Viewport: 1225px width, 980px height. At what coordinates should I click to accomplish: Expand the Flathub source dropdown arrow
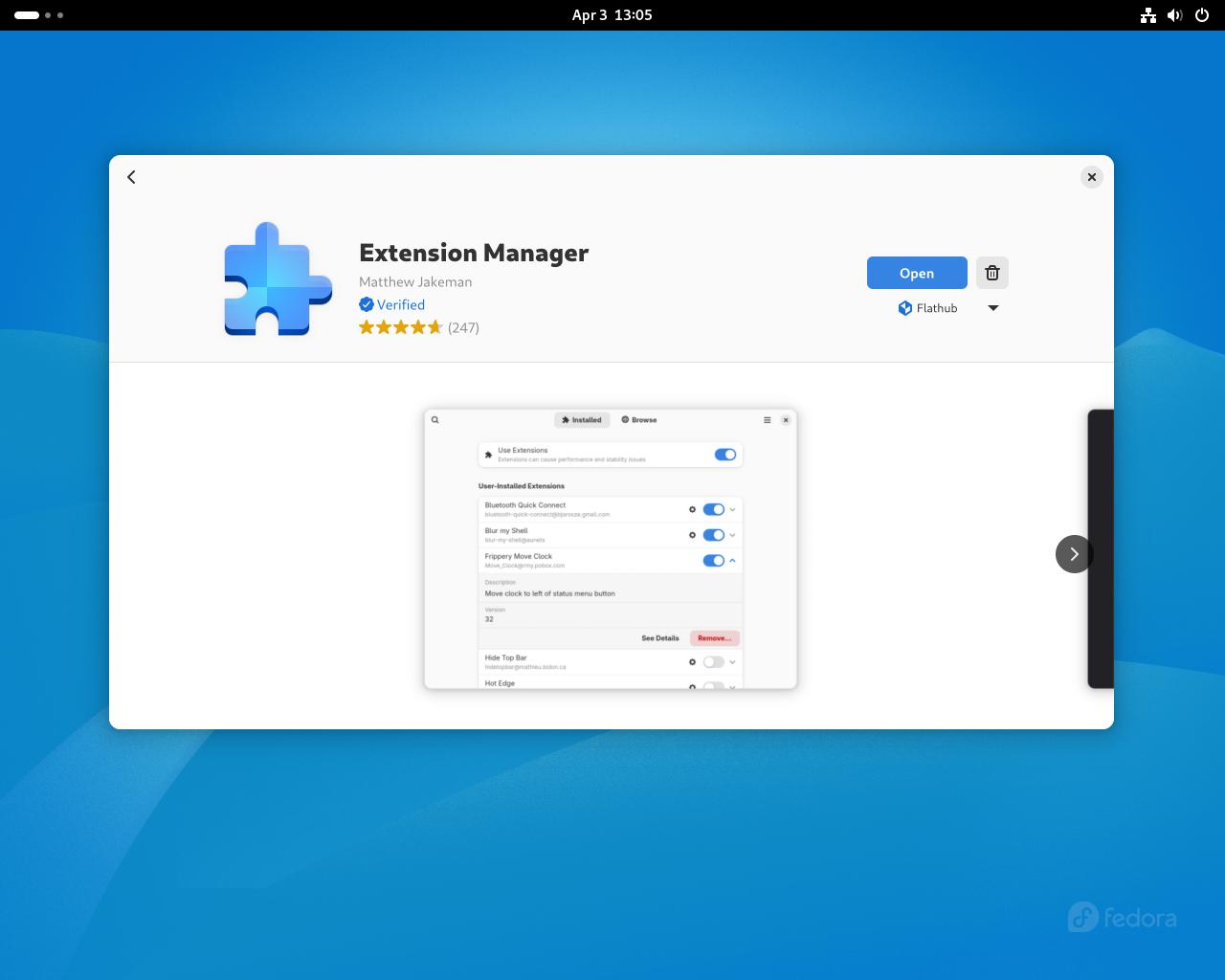pyautogui.click(x=993, y=308)
